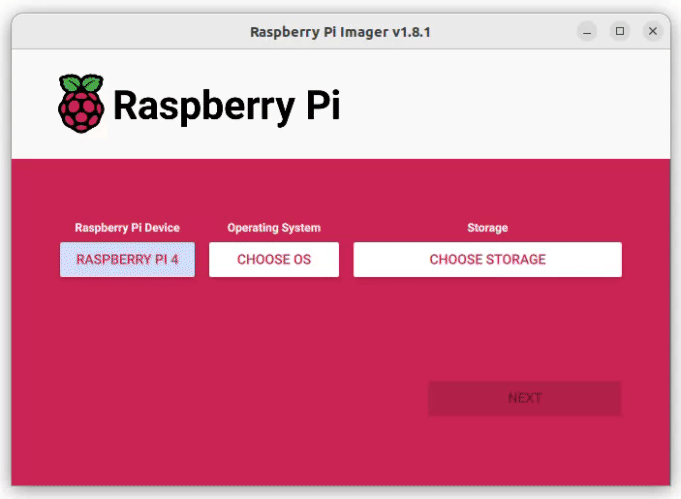The width and height of the screenshot is (681, 499).
Task: Click the "Storage" label text
Action: [x=487, y=228]
